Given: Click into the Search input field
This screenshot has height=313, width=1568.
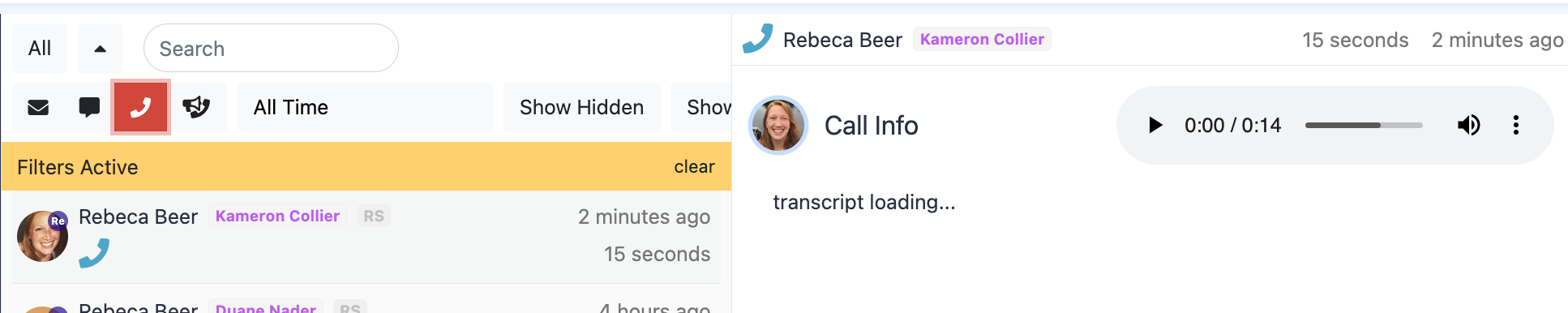Looking at the screenshot, I should (271, 49).
